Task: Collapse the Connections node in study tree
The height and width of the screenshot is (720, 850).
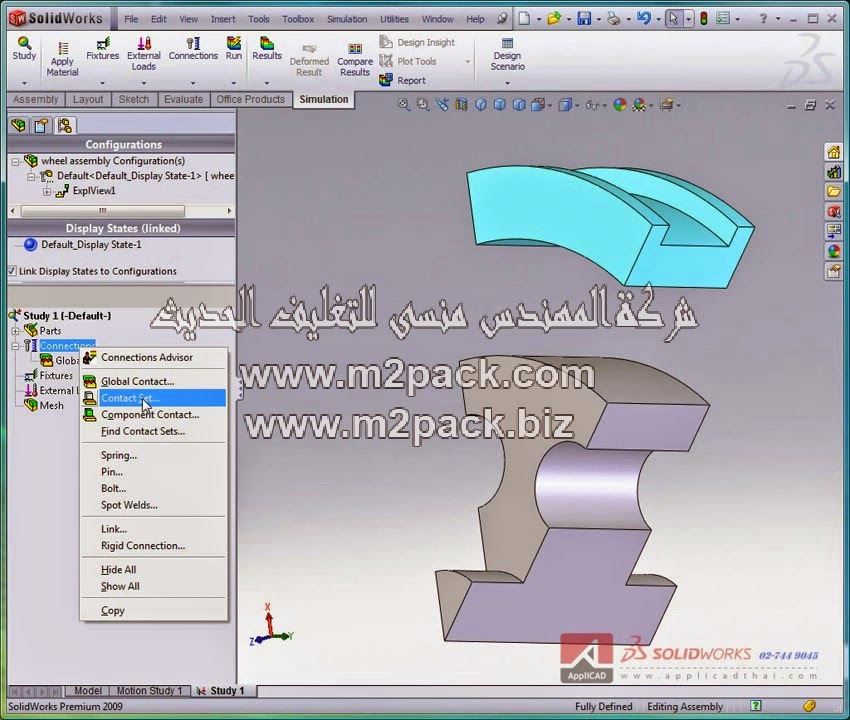Action: (15, 346)
